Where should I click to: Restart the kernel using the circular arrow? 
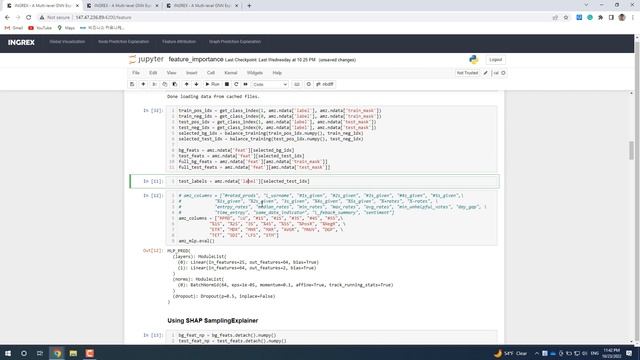tap(236, 84)
